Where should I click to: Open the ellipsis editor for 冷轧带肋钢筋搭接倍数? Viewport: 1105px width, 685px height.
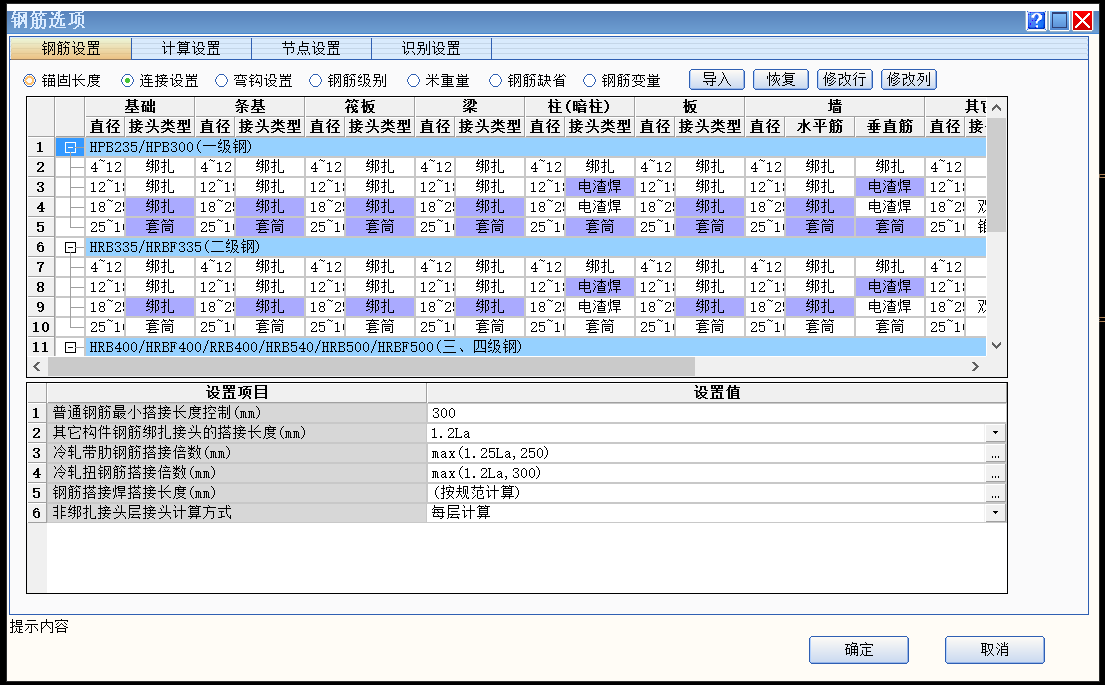995,453
